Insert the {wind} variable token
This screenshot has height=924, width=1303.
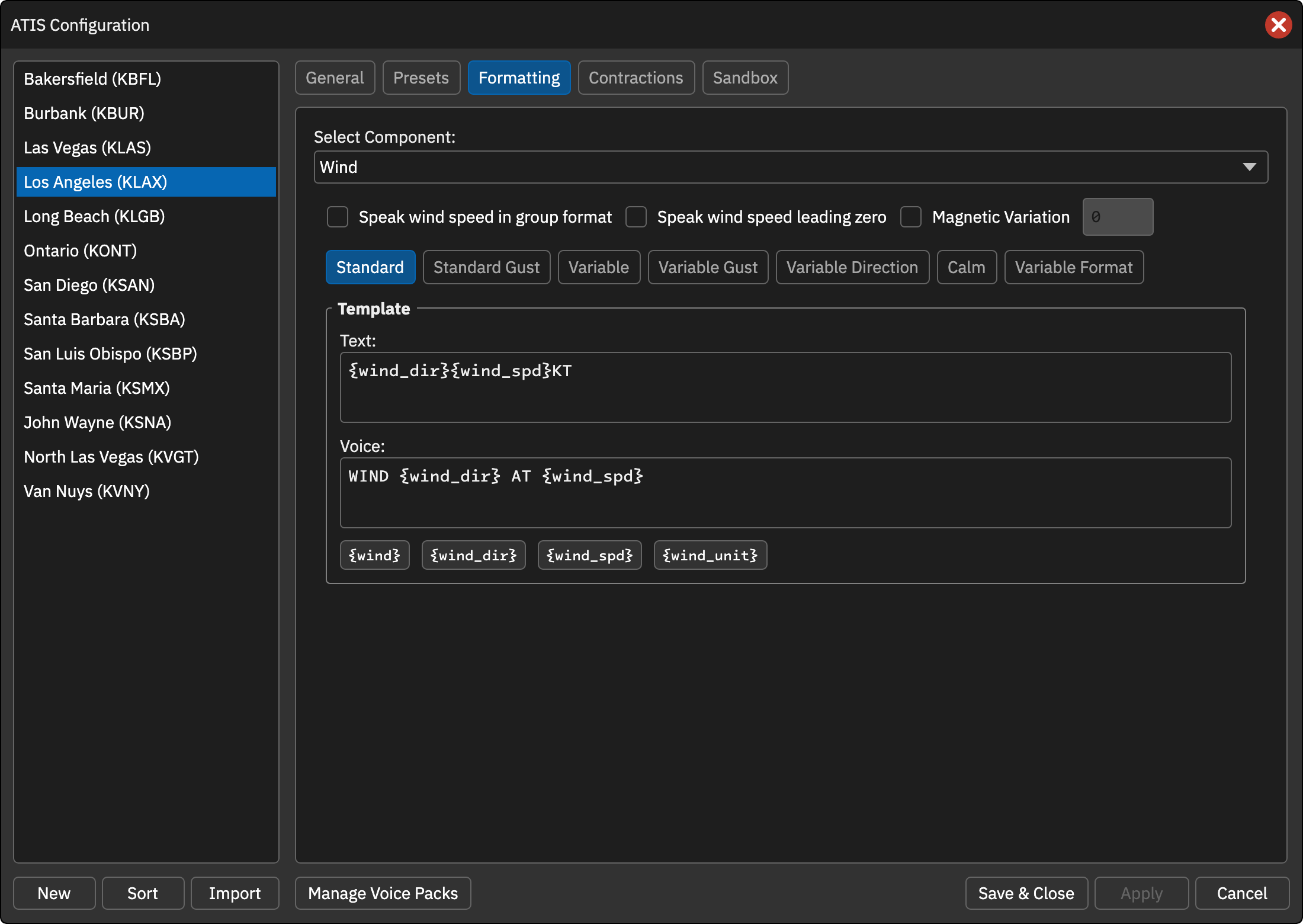[x=374, y=555]
